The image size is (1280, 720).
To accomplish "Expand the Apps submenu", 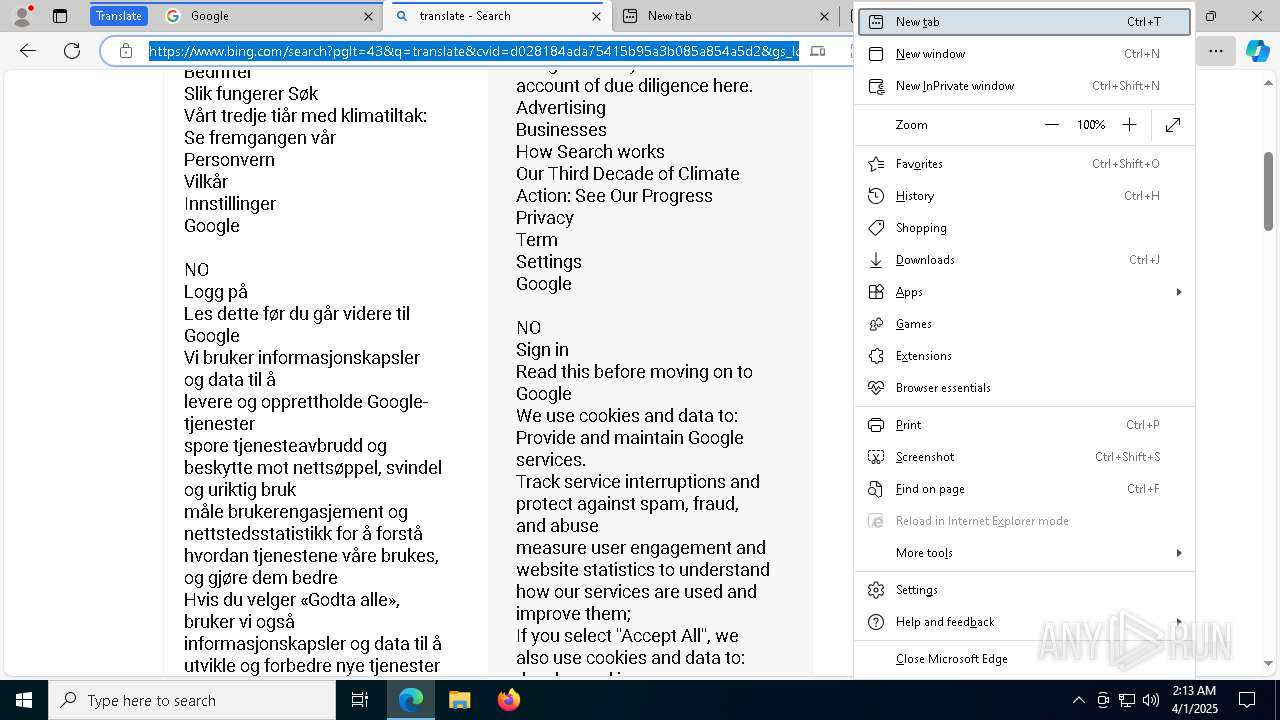I will click(1025, 292).
